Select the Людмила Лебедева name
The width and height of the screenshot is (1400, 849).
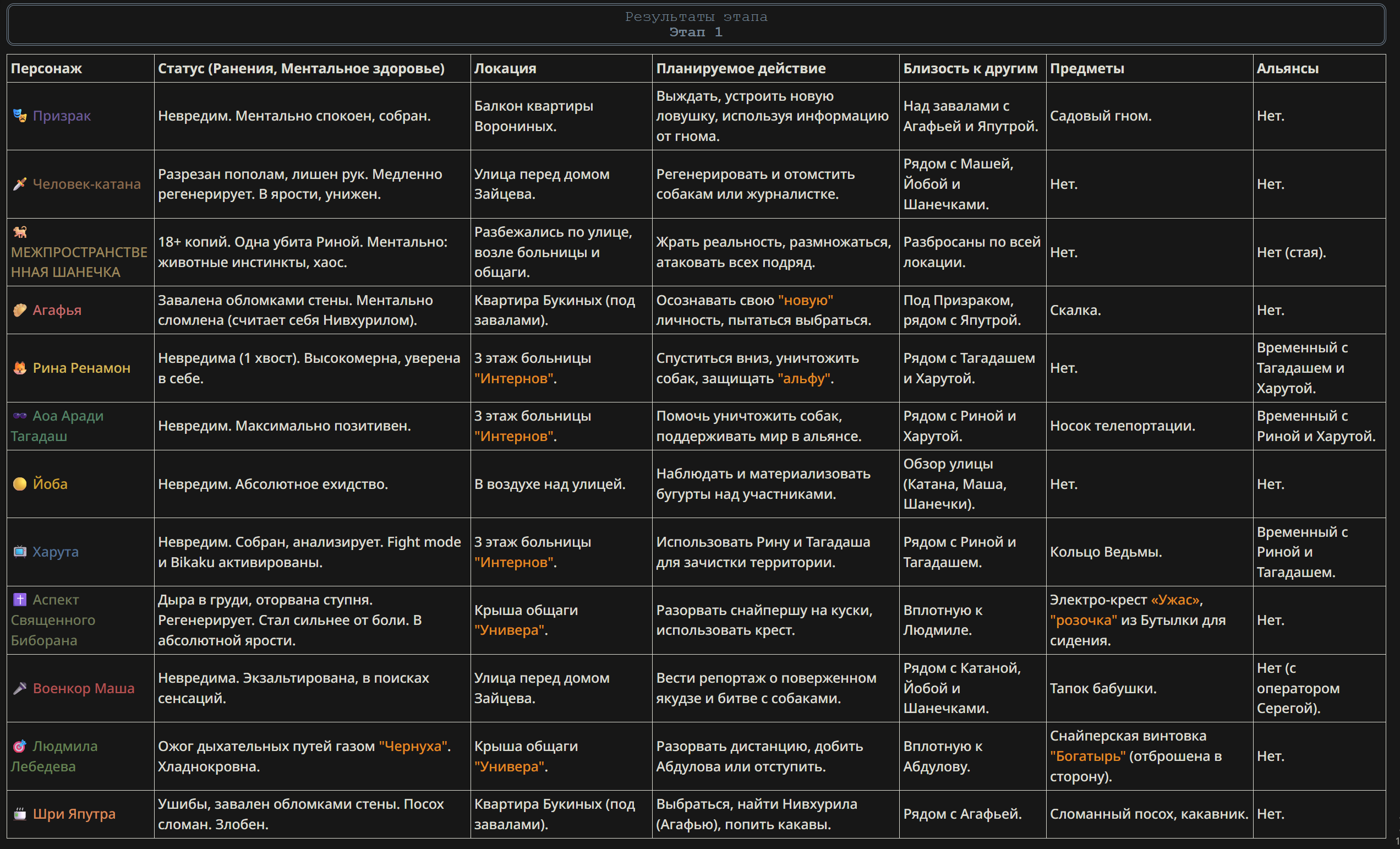(x=54, y=757)
